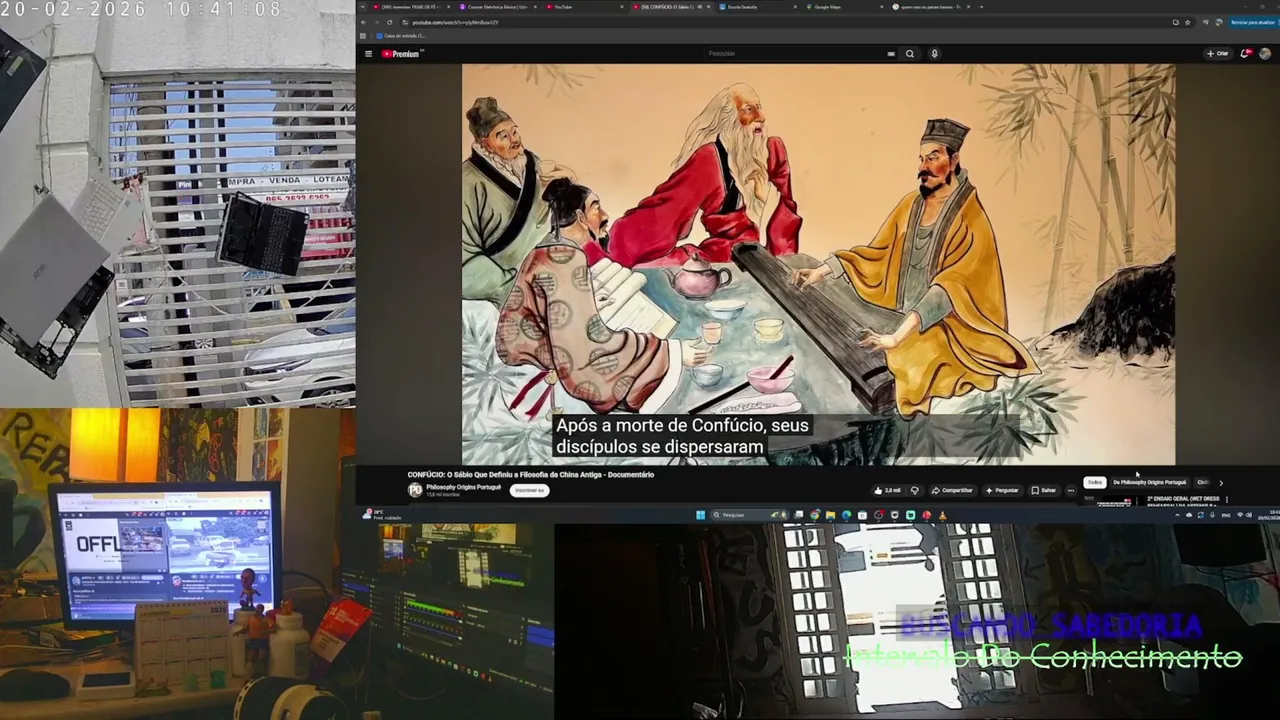Click Reiniciar para atualizar in Chrome

click(1252, 22)
